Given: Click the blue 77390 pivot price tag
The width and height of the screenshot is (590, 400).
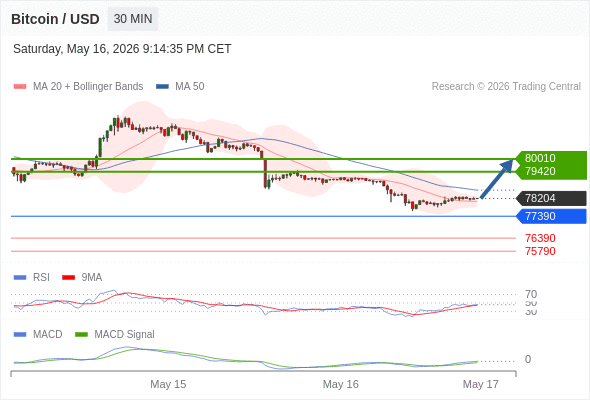Looking at the screenshot, I should pyautogui.click(x=551, y=216).
